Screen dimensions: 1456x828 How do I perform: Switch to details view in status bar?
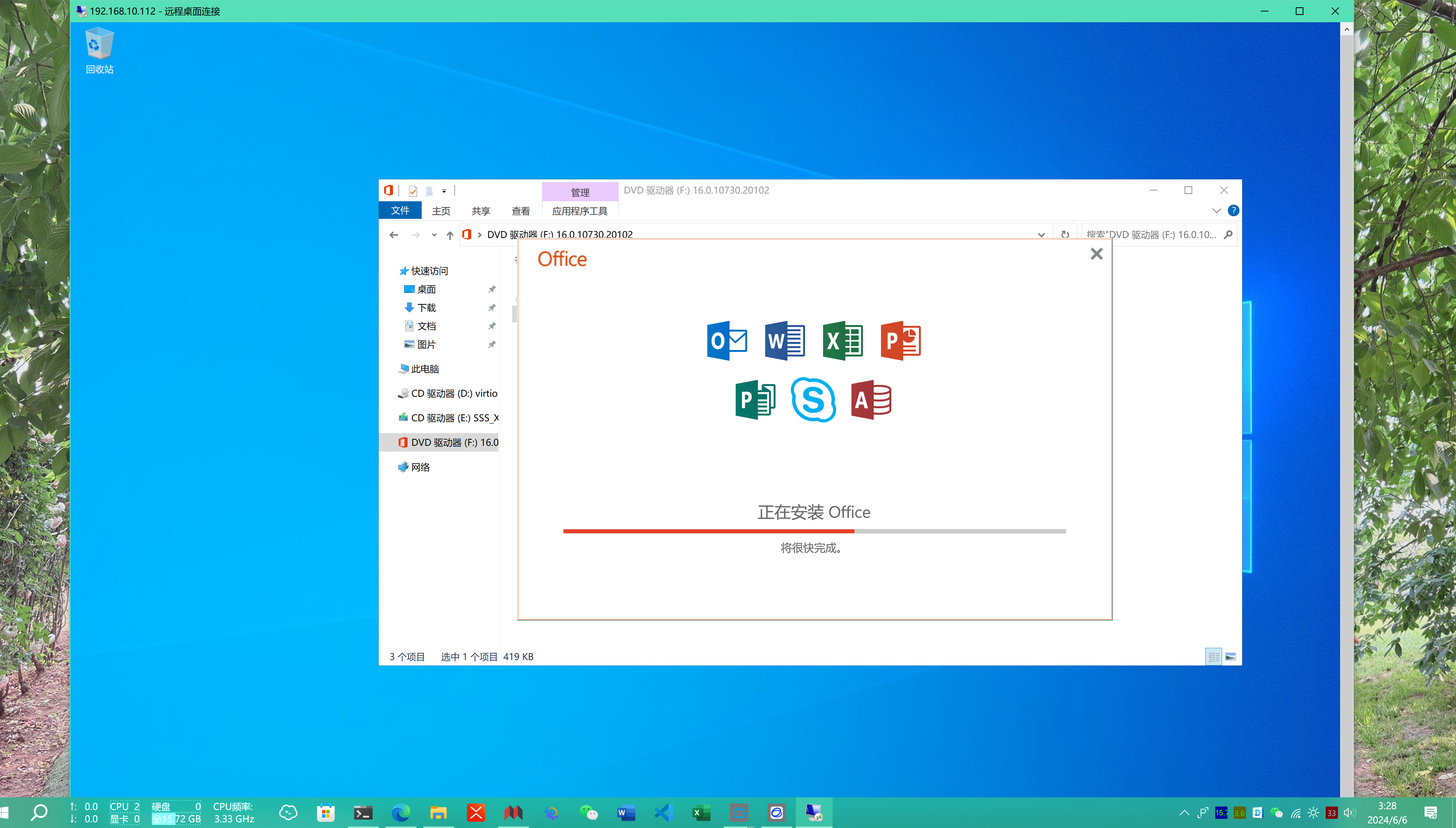coord(1214,657)
